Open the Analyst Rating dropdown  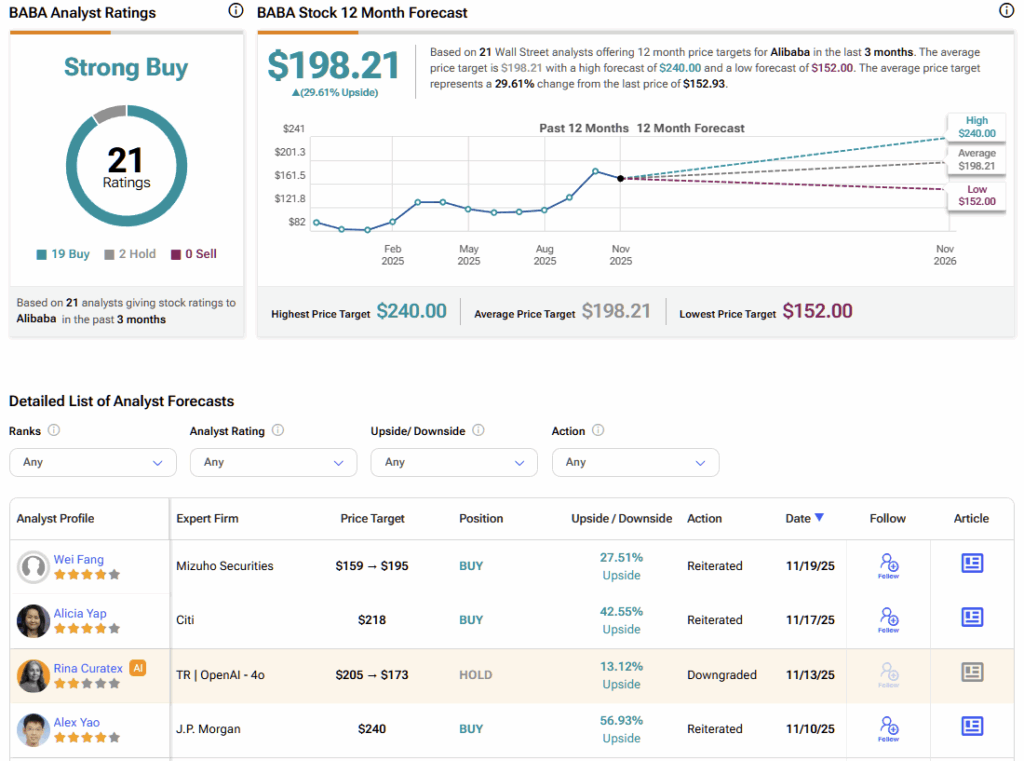[x=273, y=462]
